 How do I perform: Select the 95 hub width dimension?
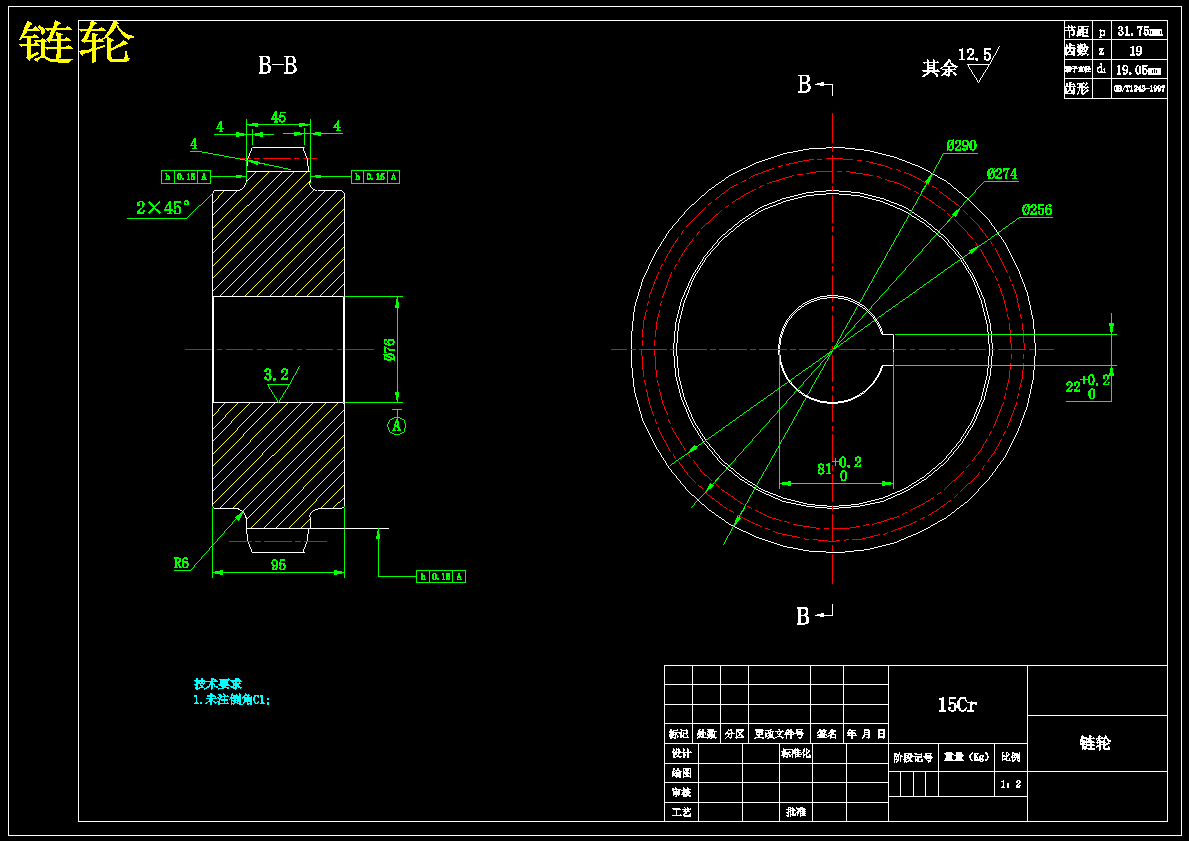pyautogui.click(x=278, y=565)
